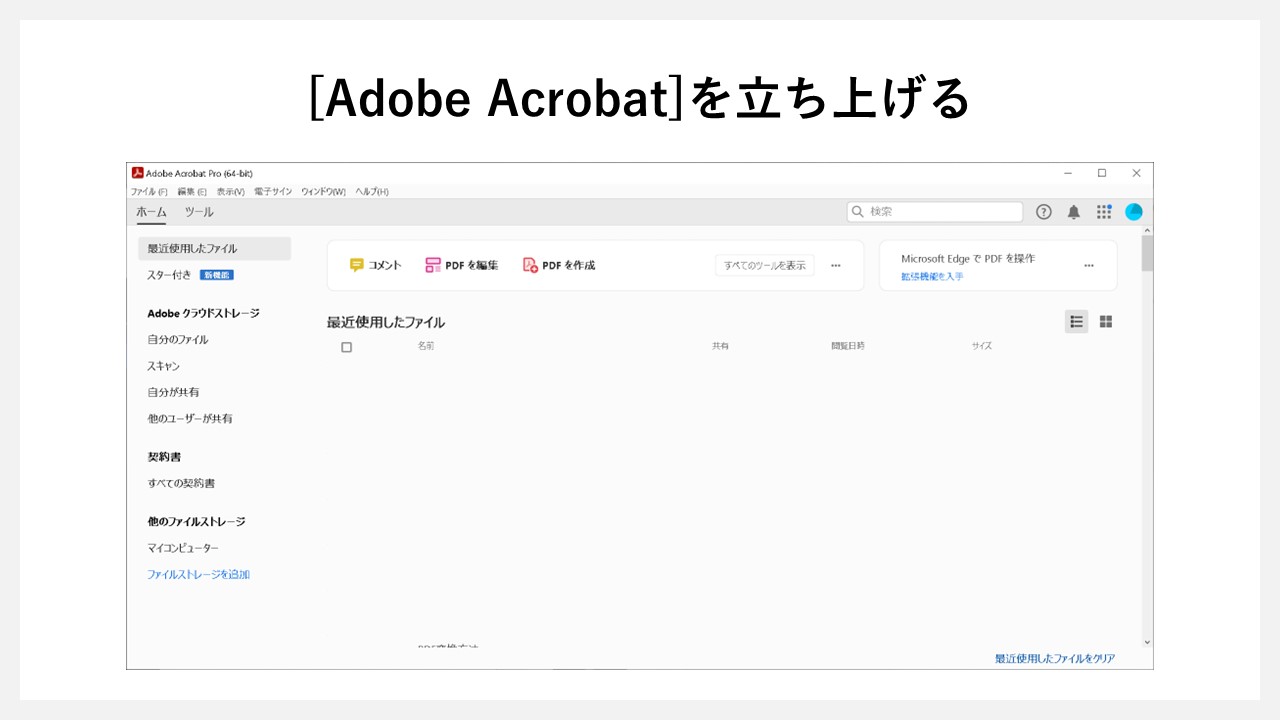The height and width of the screenshot is (720, 1280).
Task: Open your account profile avatar
Action: point(1133,211)
